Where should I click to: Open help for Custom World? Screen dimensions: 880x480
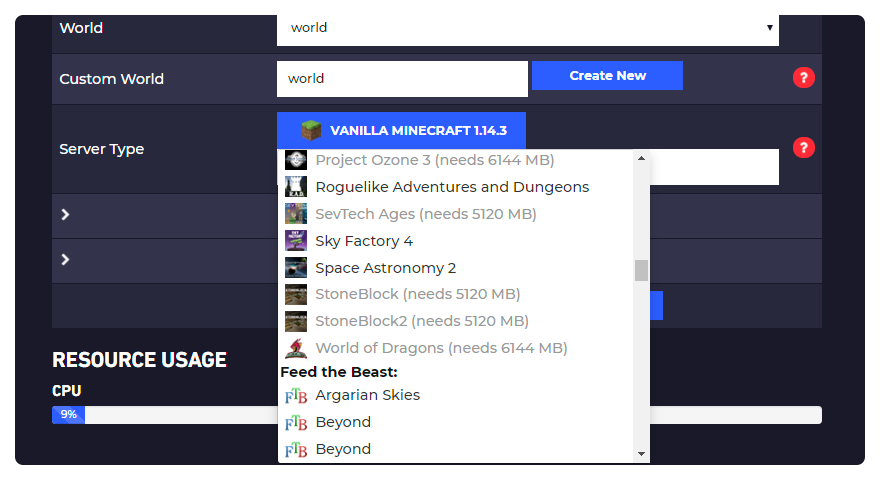tap(804, 77)
